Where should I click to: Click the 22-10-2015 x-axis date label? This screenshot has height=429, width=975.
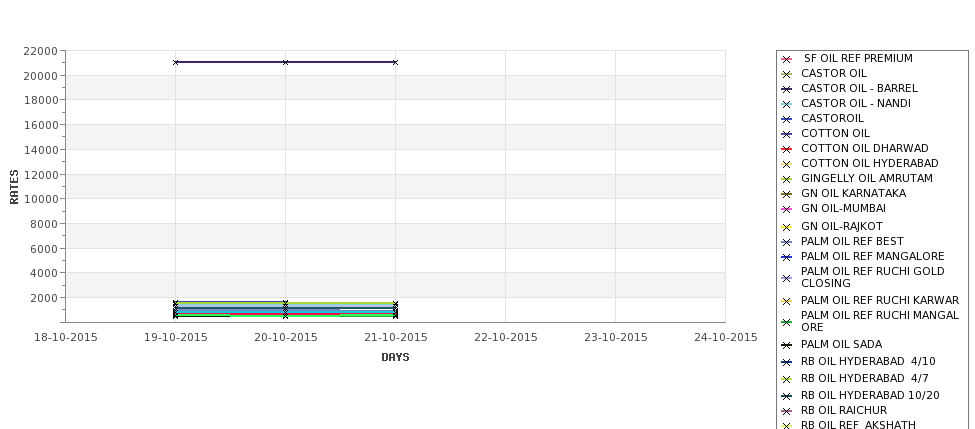[506, 338]
